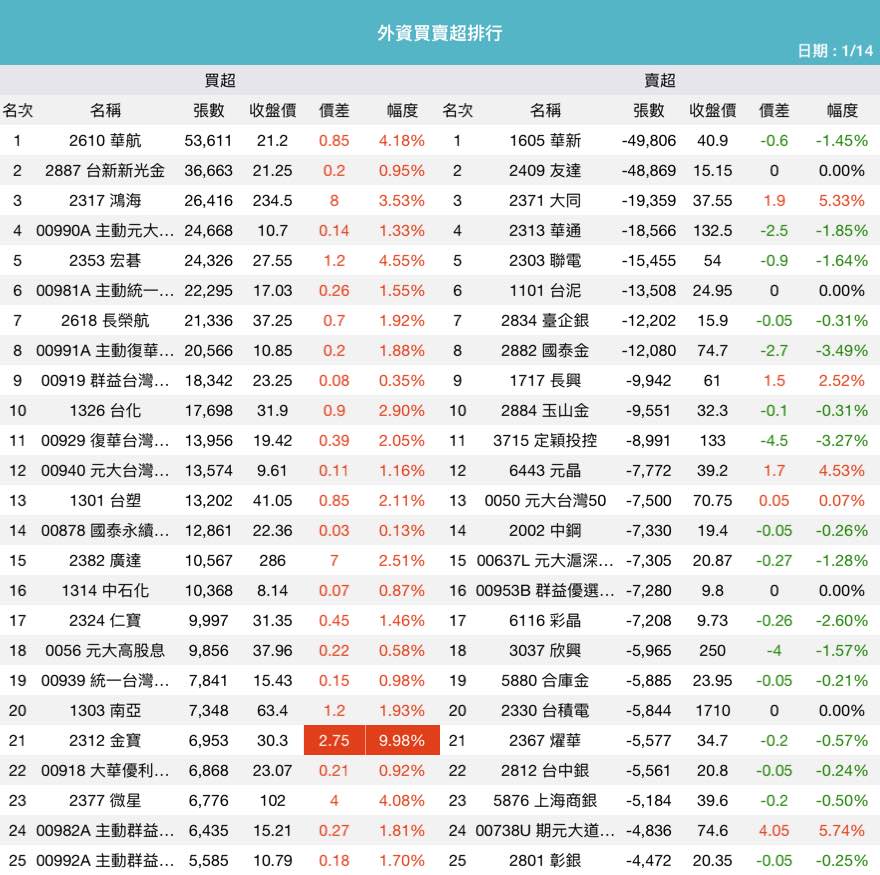This screenshot has height=875, width=880.
Task: Select the 2887 台新新光金 row name
Action: pos(105,171)
